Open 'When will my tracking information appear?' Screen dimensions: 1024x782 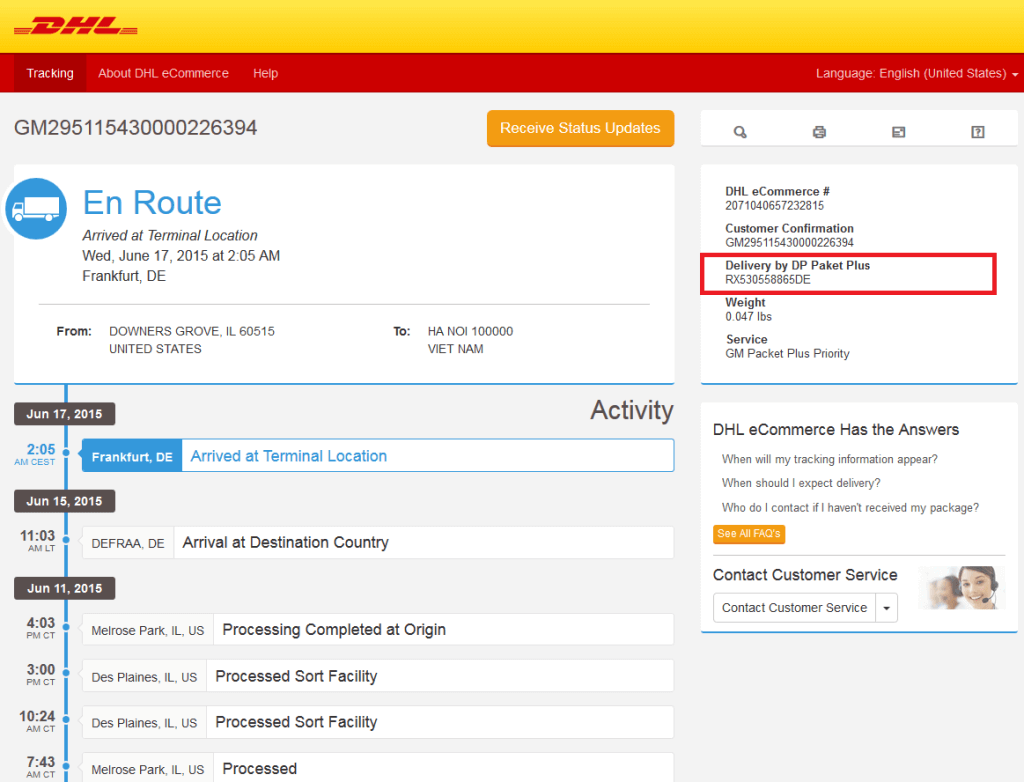[x=829, y=459]
